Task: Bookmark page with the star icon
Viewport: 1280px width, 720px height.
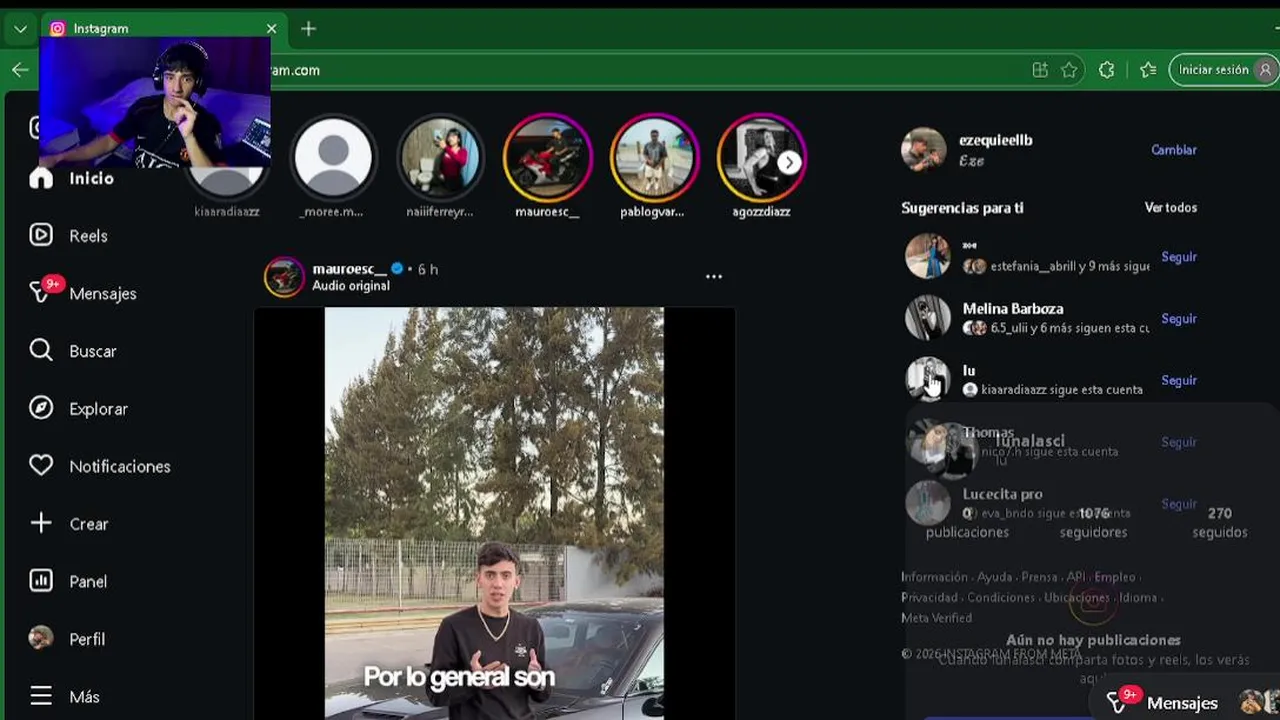Action: pos(1069,70)
